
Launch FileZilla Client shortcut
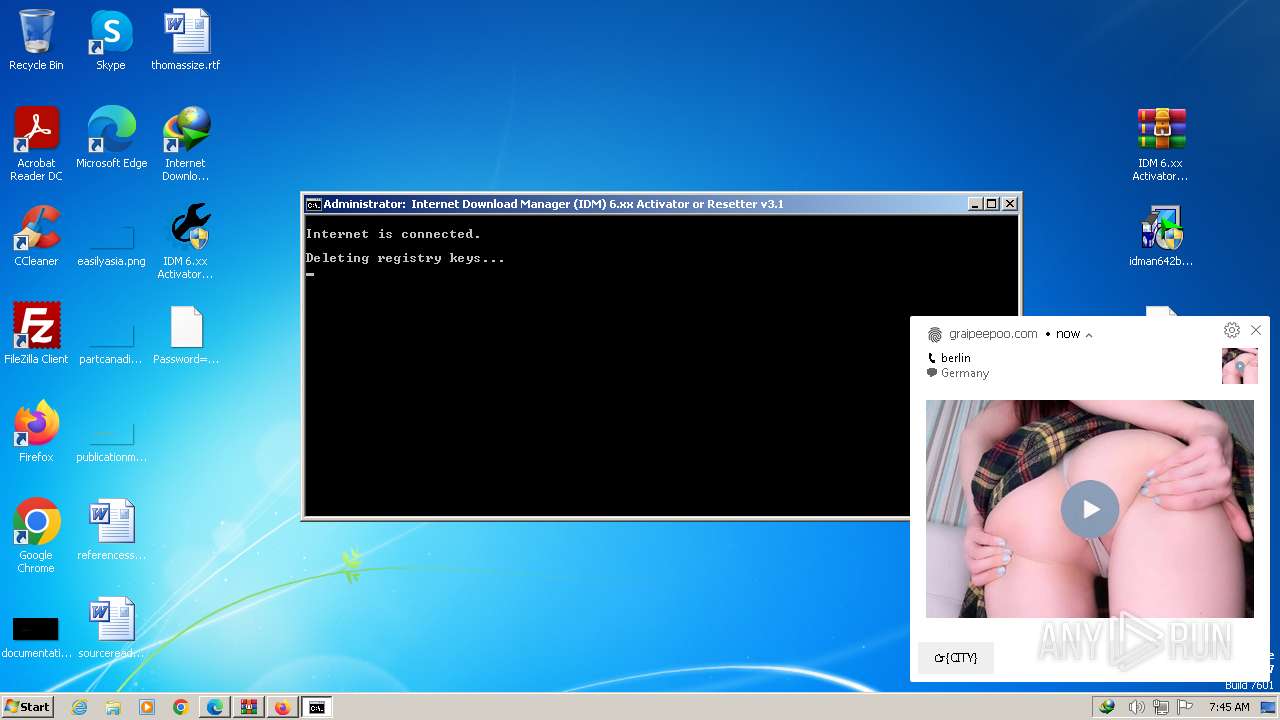36,334
